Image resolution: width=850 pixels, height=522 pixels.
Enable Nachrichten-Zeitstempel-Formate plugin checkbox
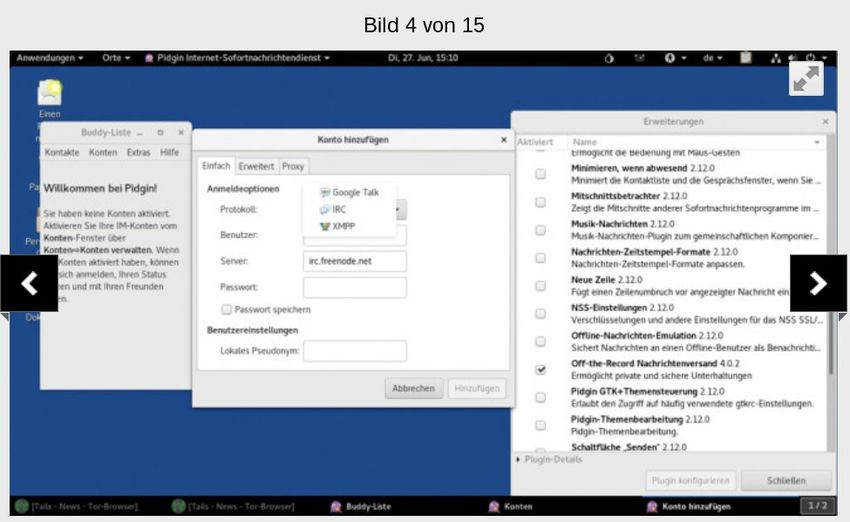coord(540,258)
